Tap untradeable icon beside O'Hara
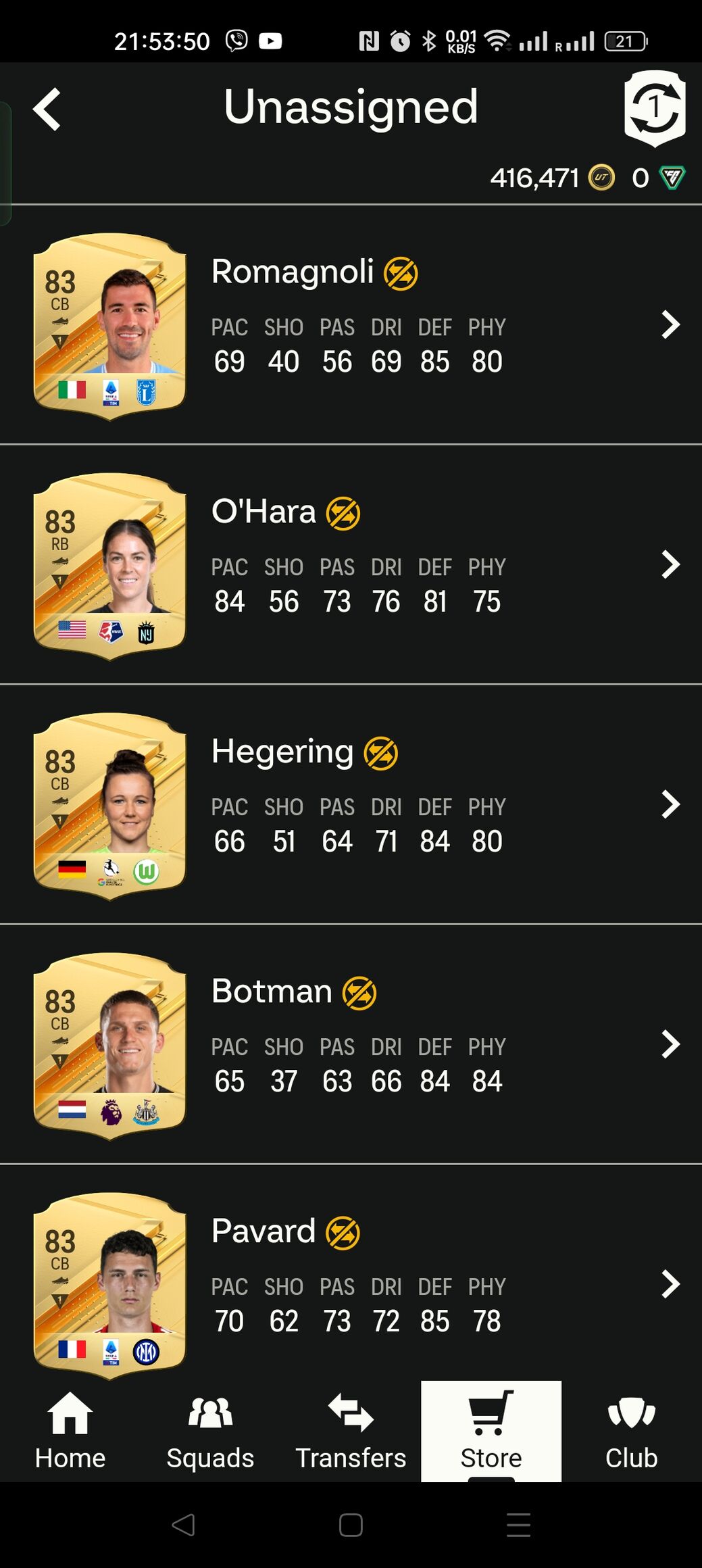This screenshot has height=1568, width=702. tap(343, 513)
